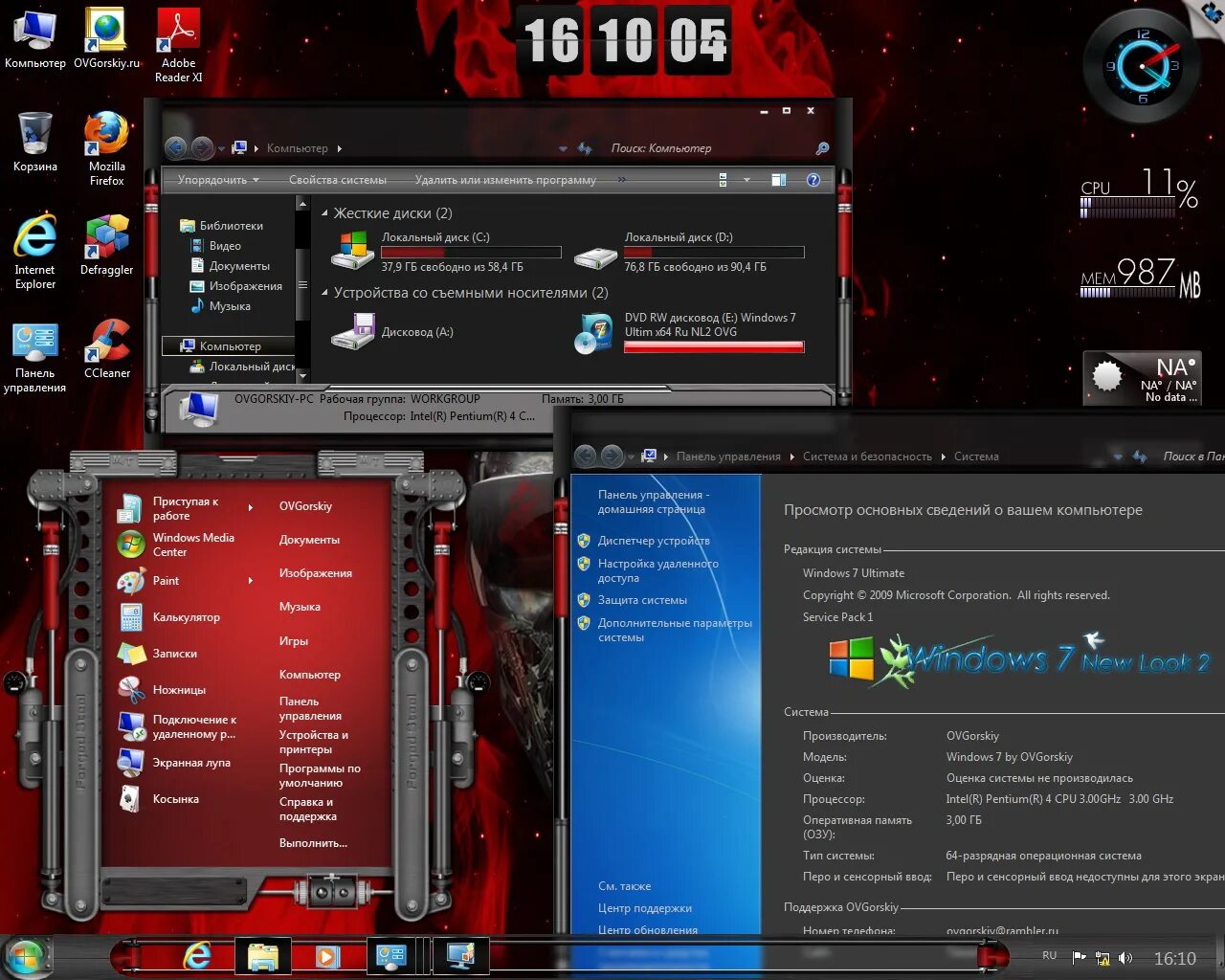This screenshot has height=980, width=1225.
Task: Open Диспетчер устройств link
Action: 654,541
